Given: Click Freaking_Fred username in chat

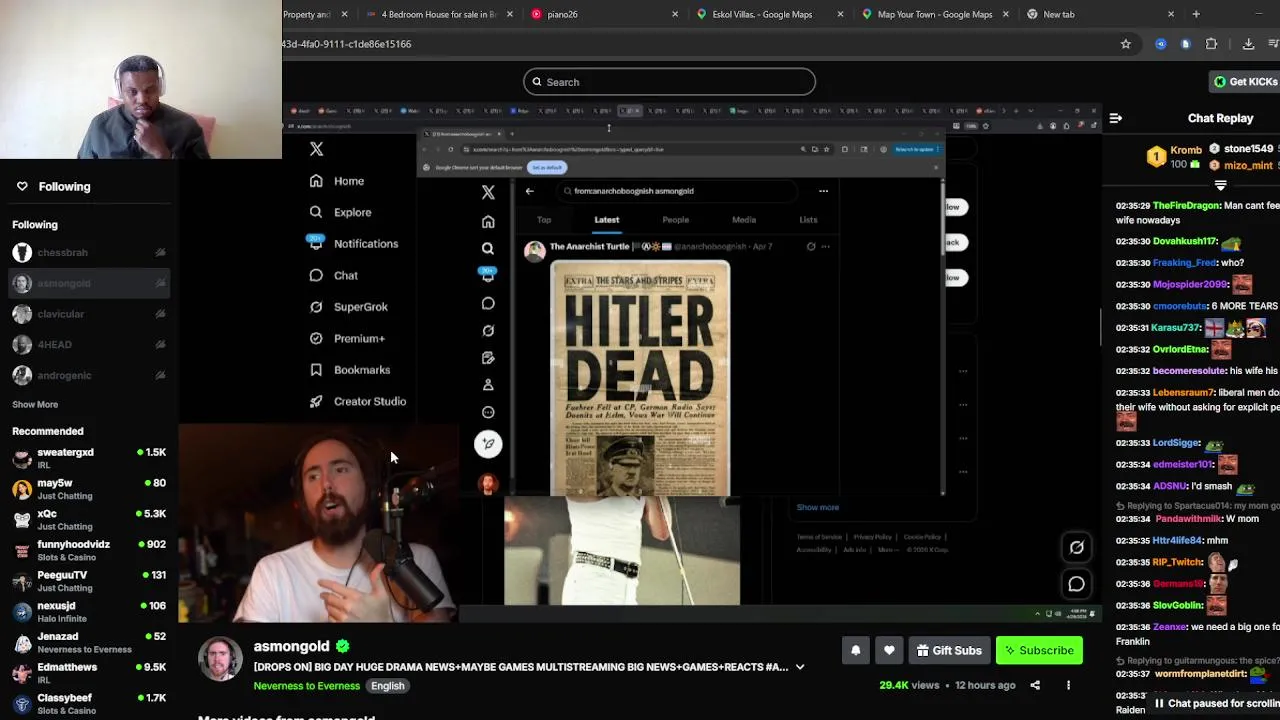Looking at the screenshot, I should [x=1184, y=263].
